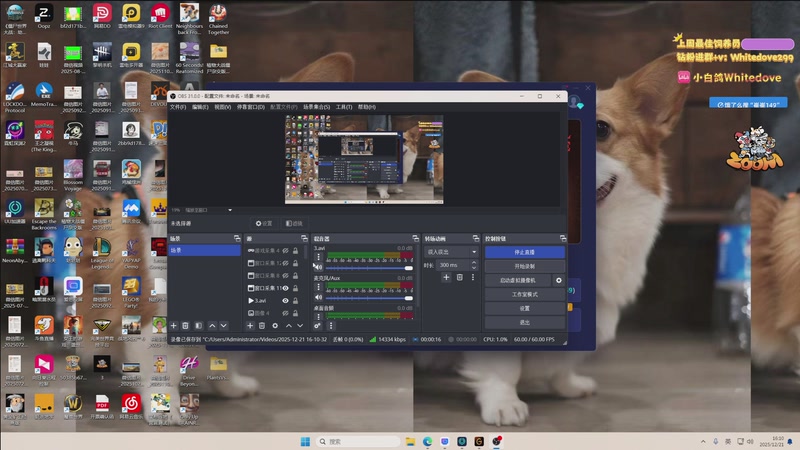800x450 pixels.
Task: Open the 场景集合(S) menu
Action: point(316,107)
